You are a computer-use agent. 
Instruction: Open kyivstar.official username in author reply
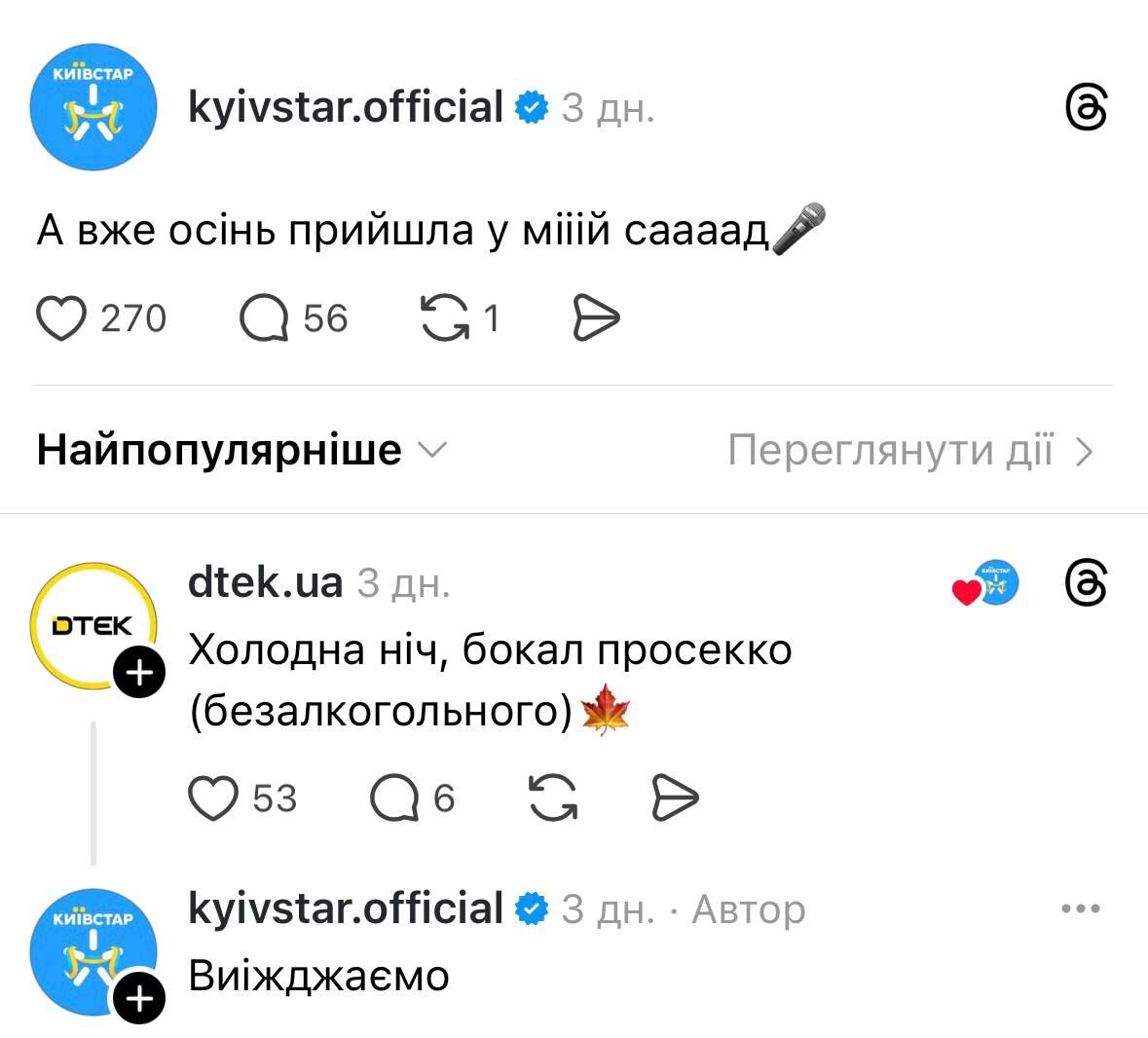point(346,908)
